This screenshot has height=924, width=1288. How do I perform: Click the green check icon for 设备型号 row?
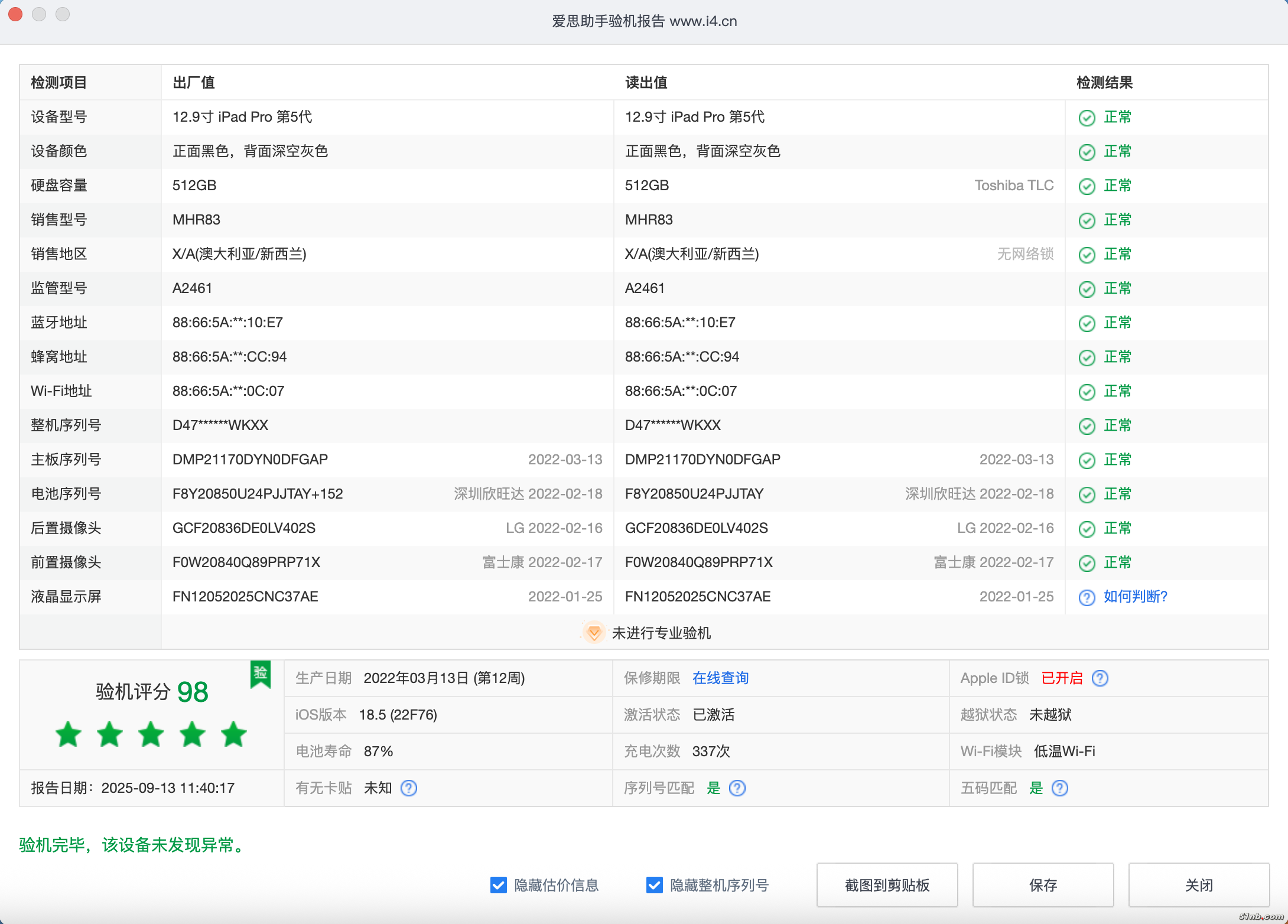point(1087,118)
